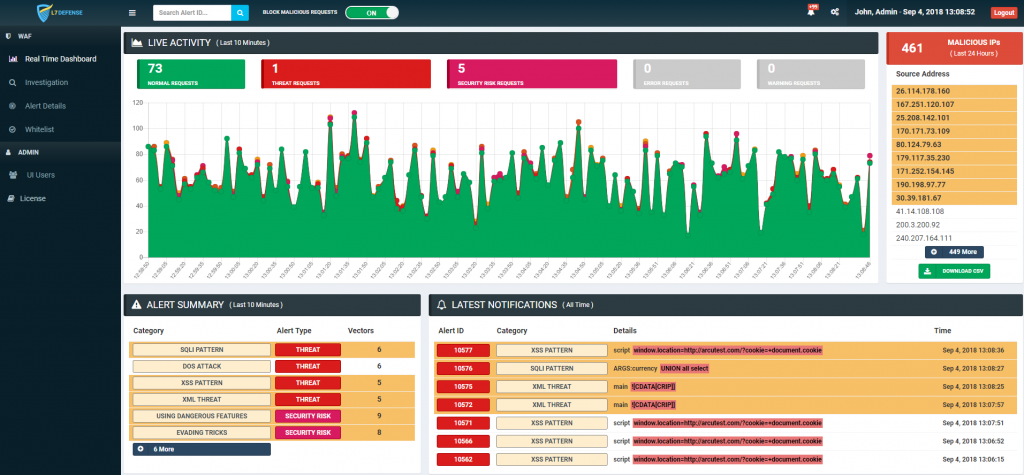The image size is (1024, 475).
Task: Click Time column header in notifications
Action: coord(942,331)
